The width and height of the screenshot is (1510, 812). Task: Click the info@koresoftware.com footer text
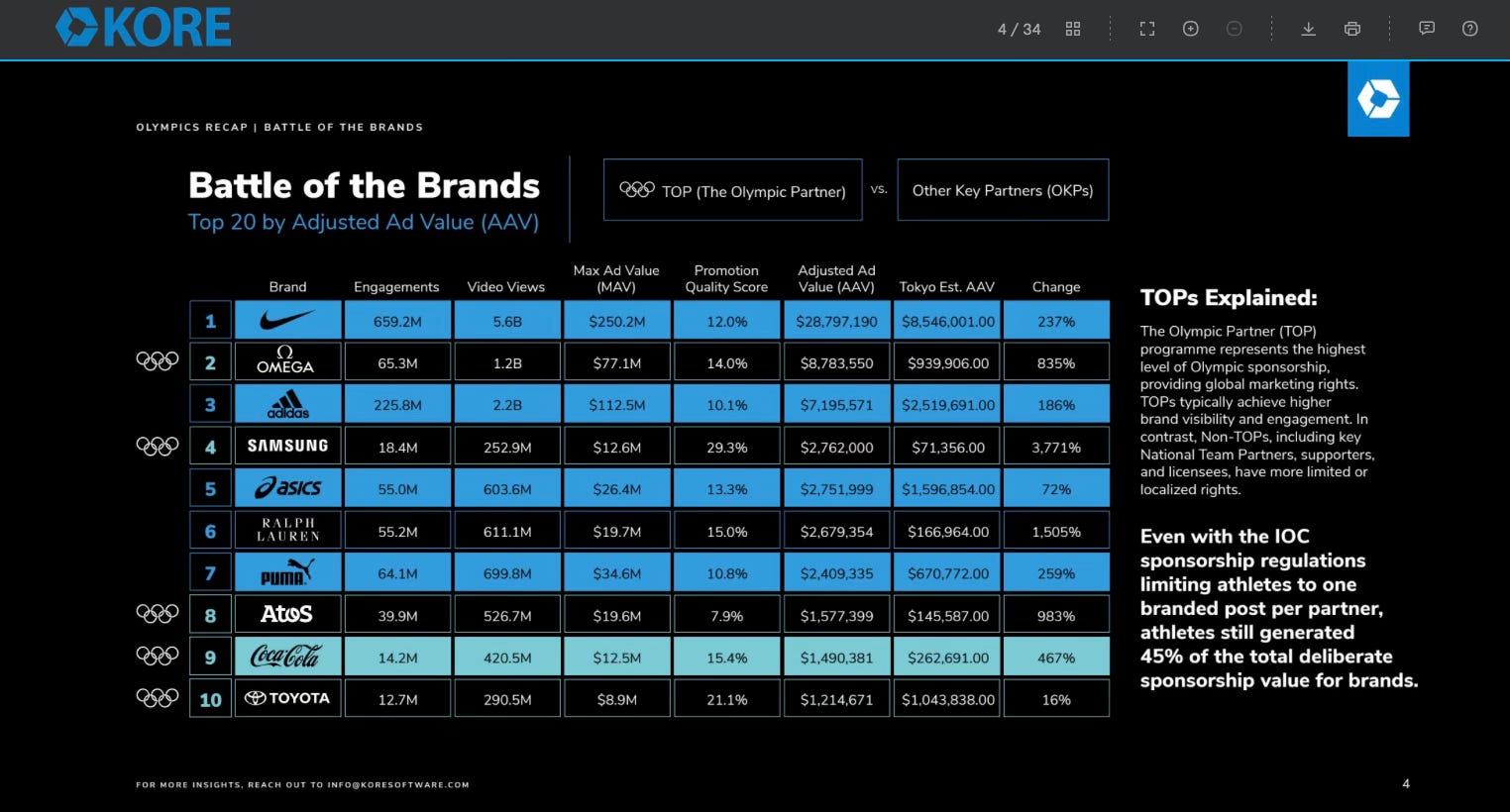click(x=398, y=784)
